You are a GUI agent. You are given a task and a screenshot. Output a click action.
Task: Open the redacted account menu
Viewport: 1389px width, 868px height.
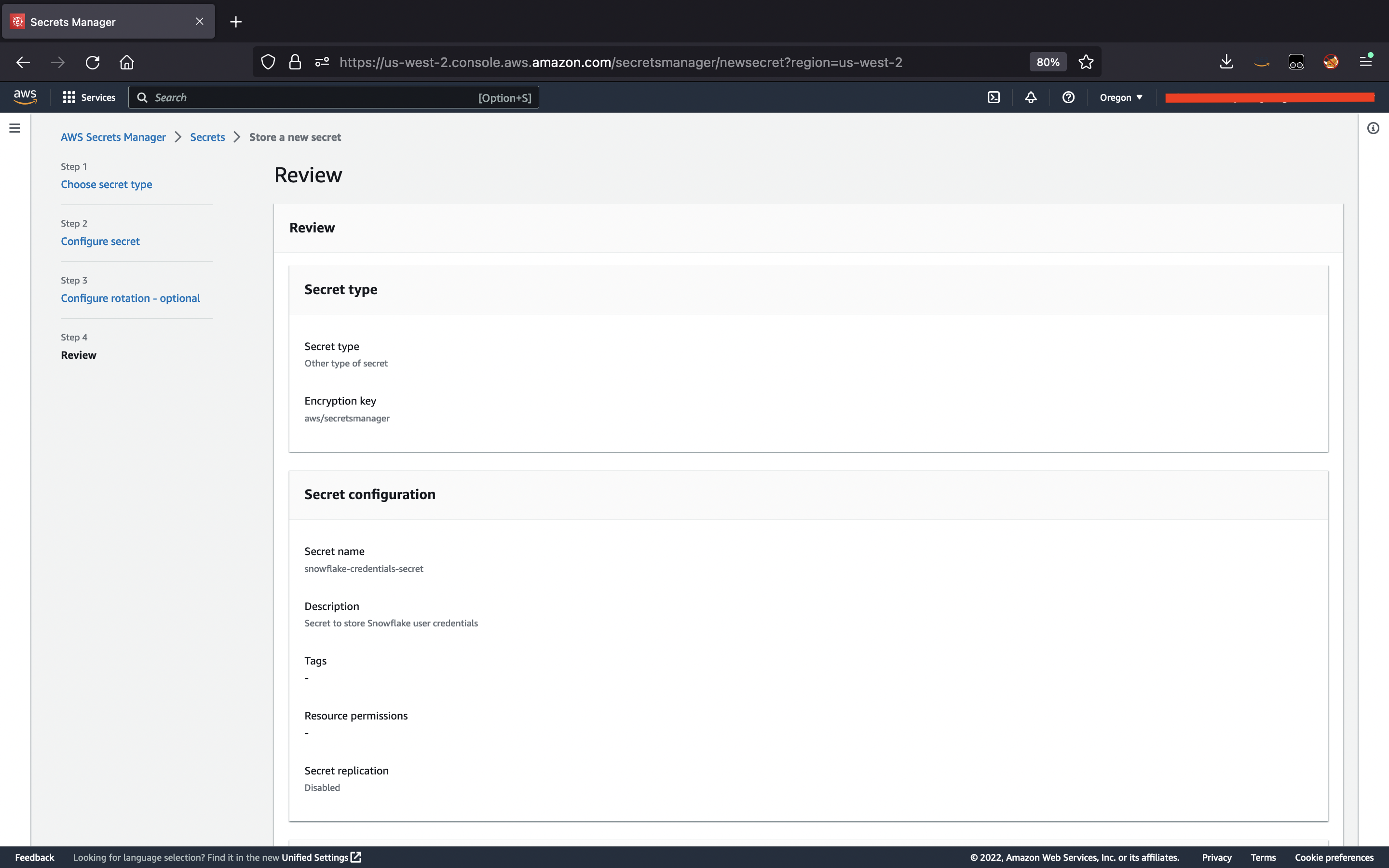(x=1269, y=97)
